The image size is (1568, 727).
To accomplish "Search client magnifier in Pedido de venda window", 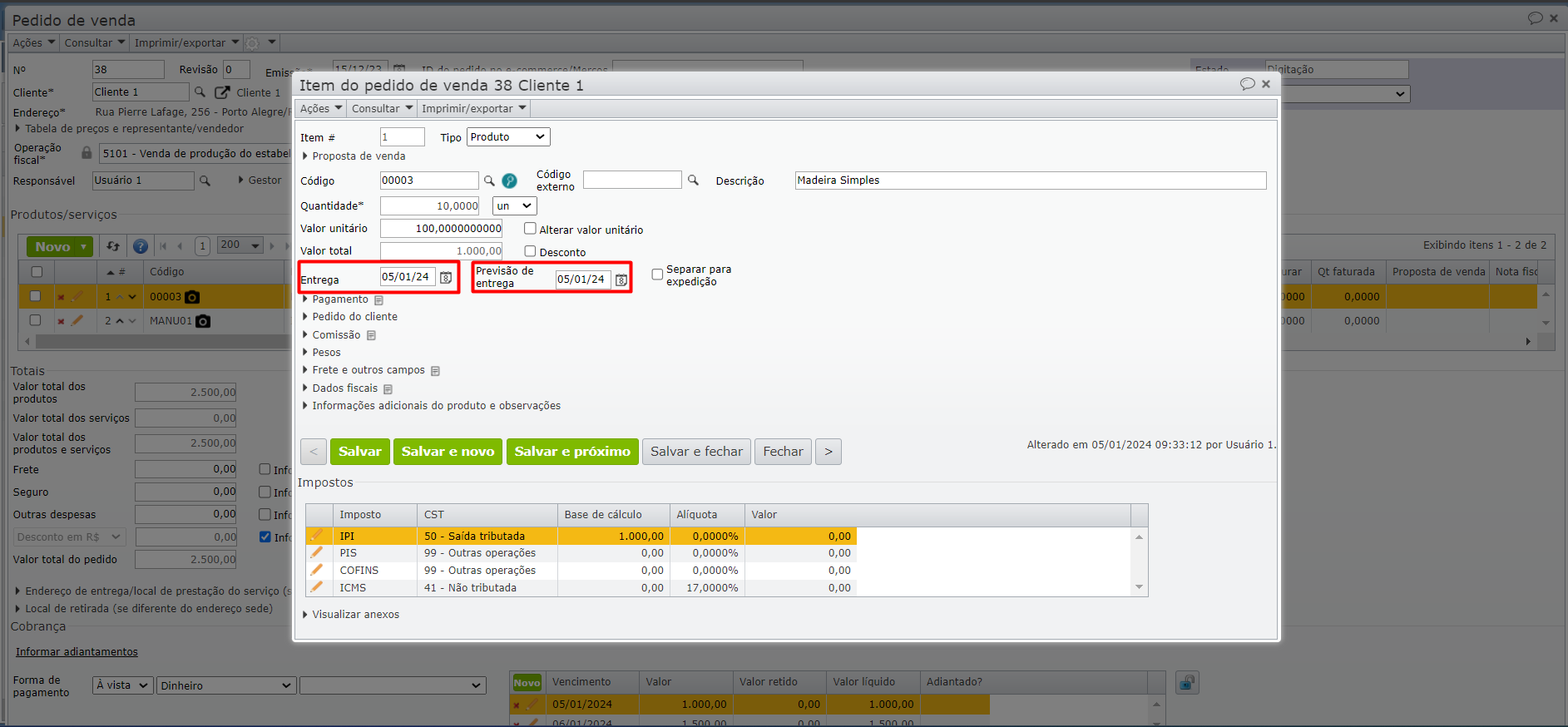I will click(200, 92).
